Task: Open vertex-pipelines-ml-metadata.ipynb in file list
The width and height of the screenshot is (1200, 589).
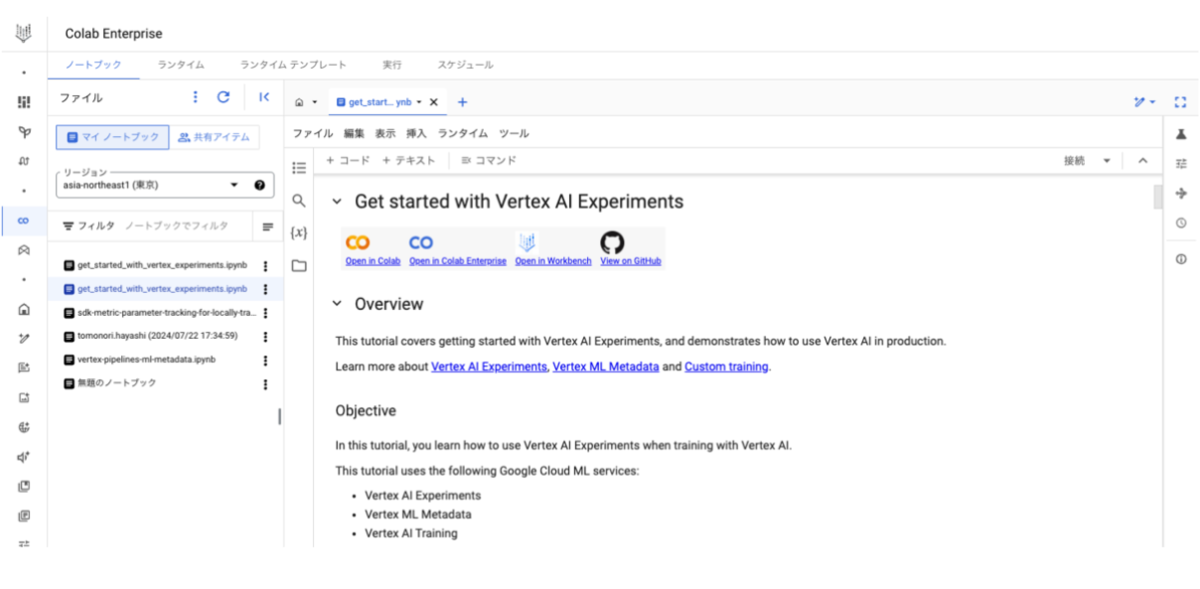Action: pos(146,361)
